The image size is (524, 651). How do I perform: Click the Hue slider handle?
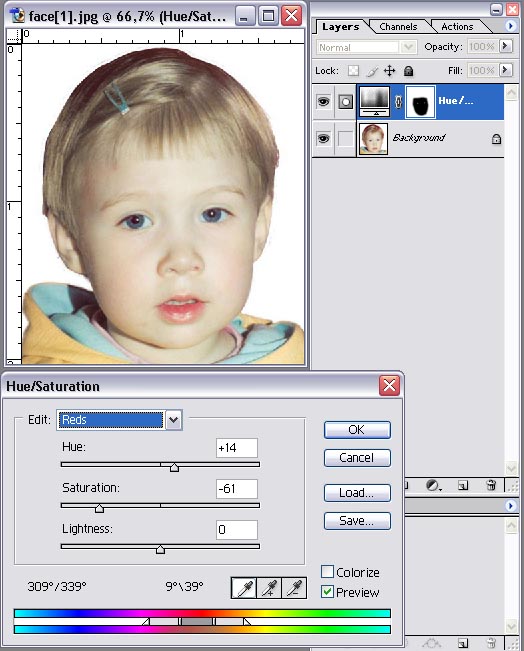174,467
